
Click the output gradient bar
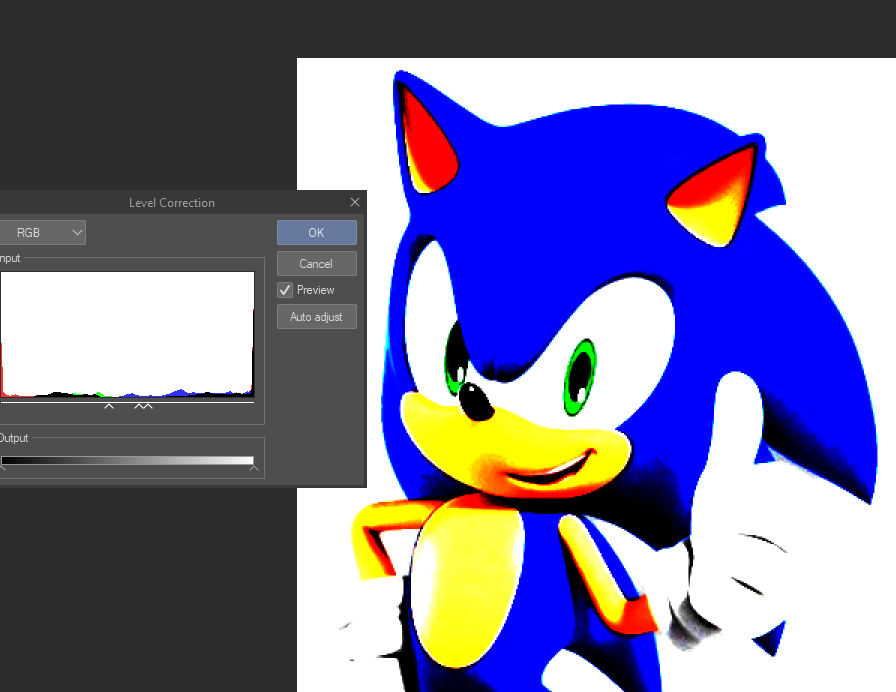click(127, 460)
